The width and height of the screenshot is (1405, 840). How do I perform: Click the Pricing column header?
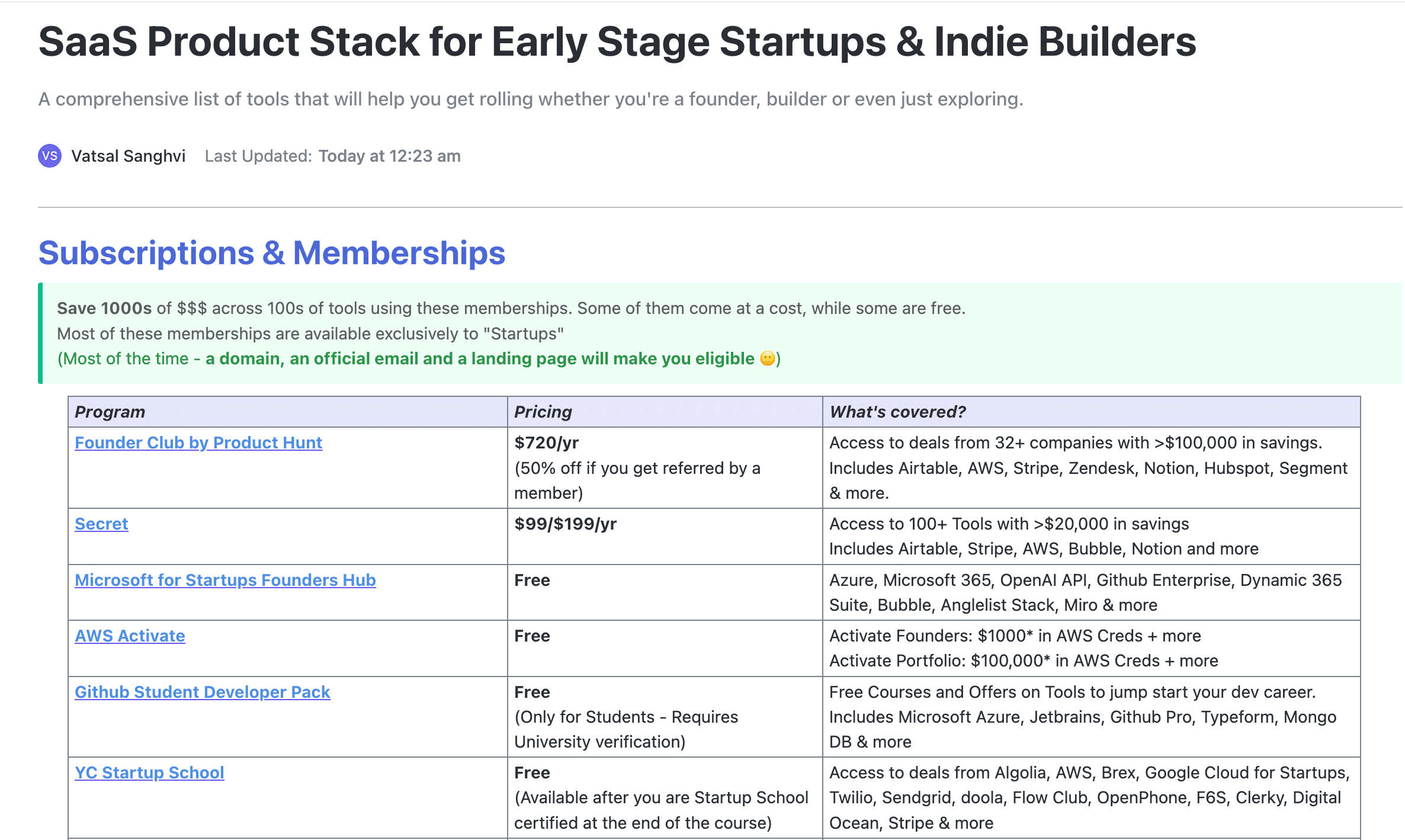point(543,412)
